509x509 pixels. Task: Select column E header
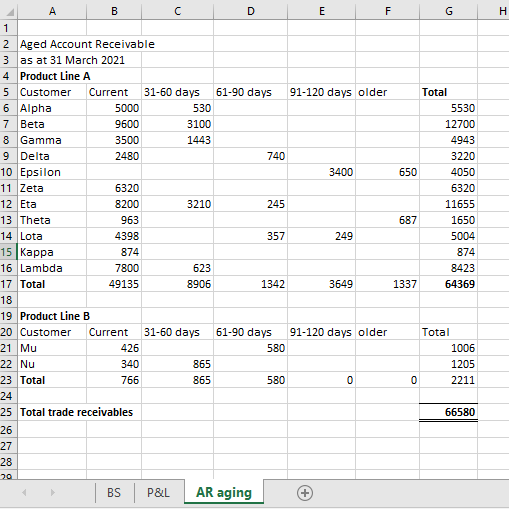coord(321,11)
